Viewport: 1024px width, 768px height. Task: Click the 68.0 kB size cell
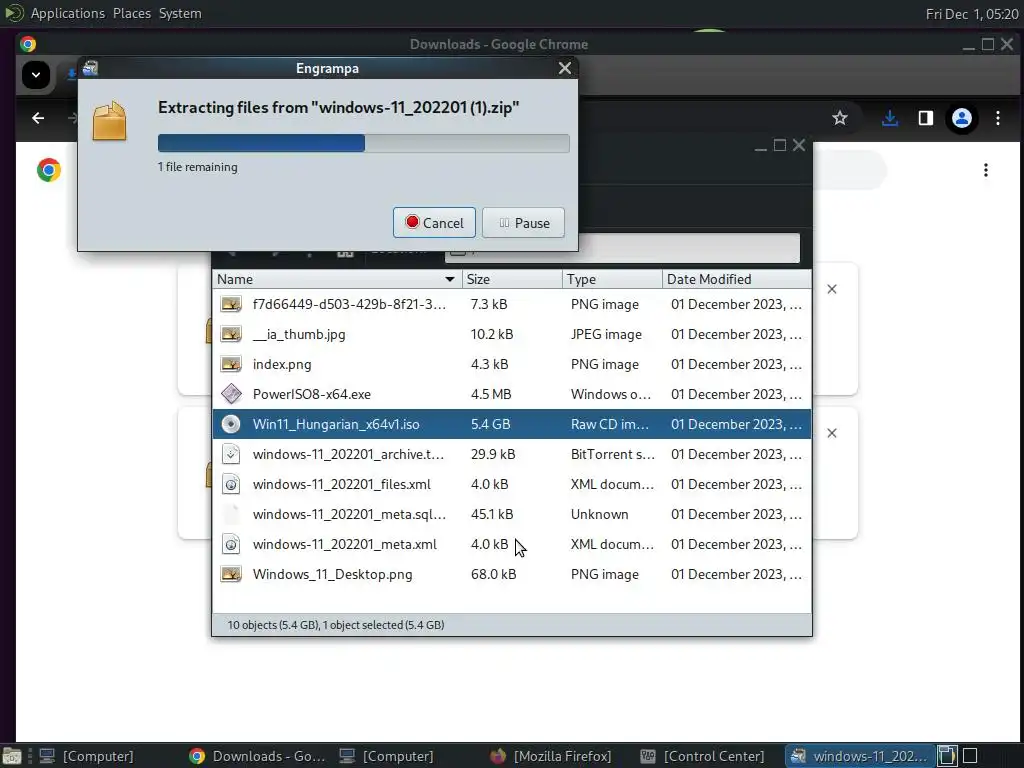(x=493, y=575)
